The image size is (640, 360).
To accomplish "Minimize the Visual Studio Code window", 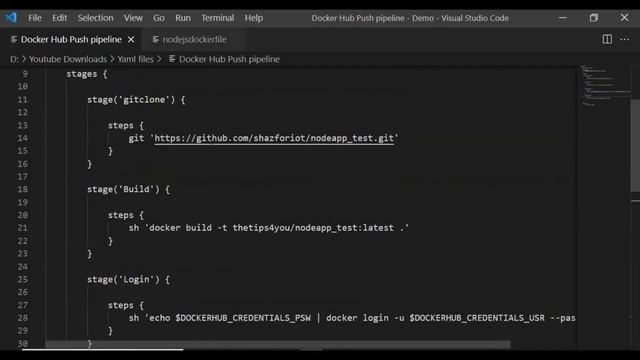I will pyautogui.click(x=562, y=18).
